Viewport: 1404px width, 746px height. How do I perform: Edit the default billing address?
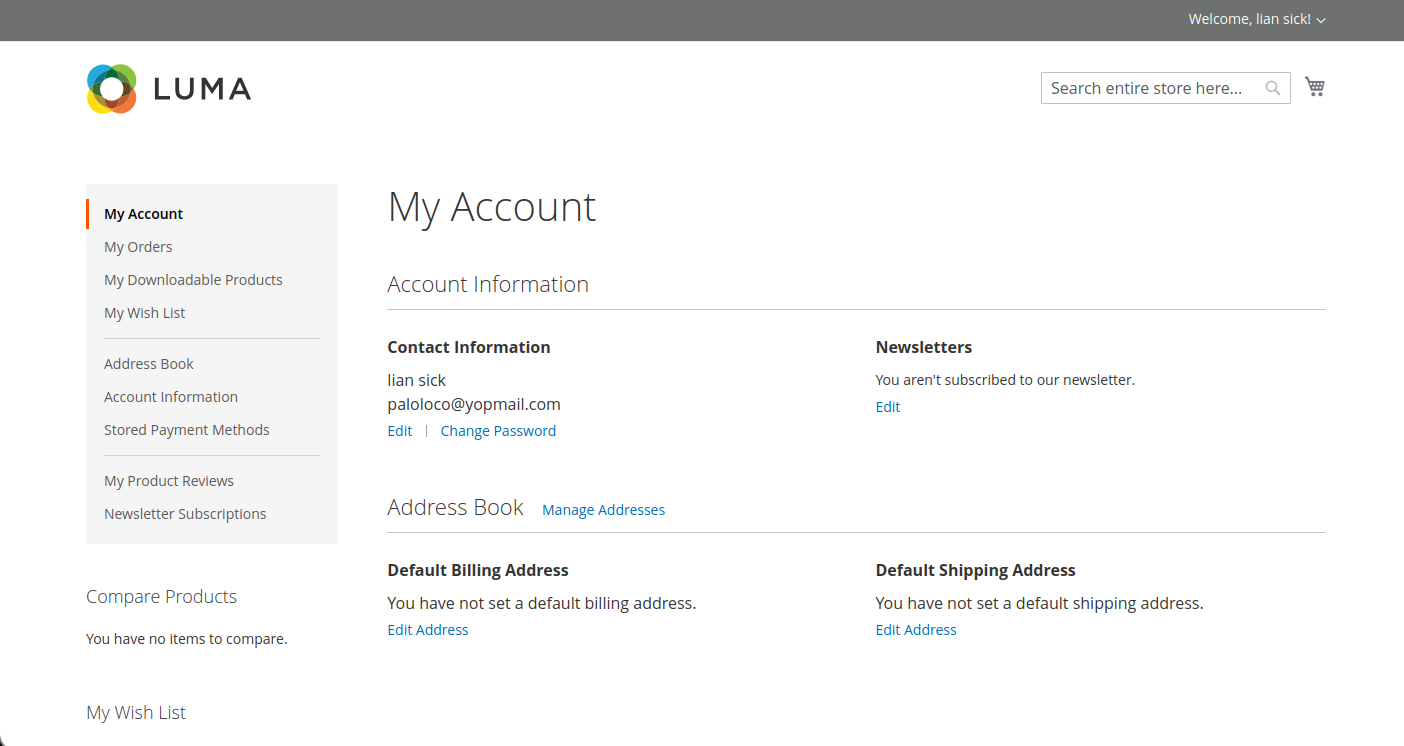(428, 630)
